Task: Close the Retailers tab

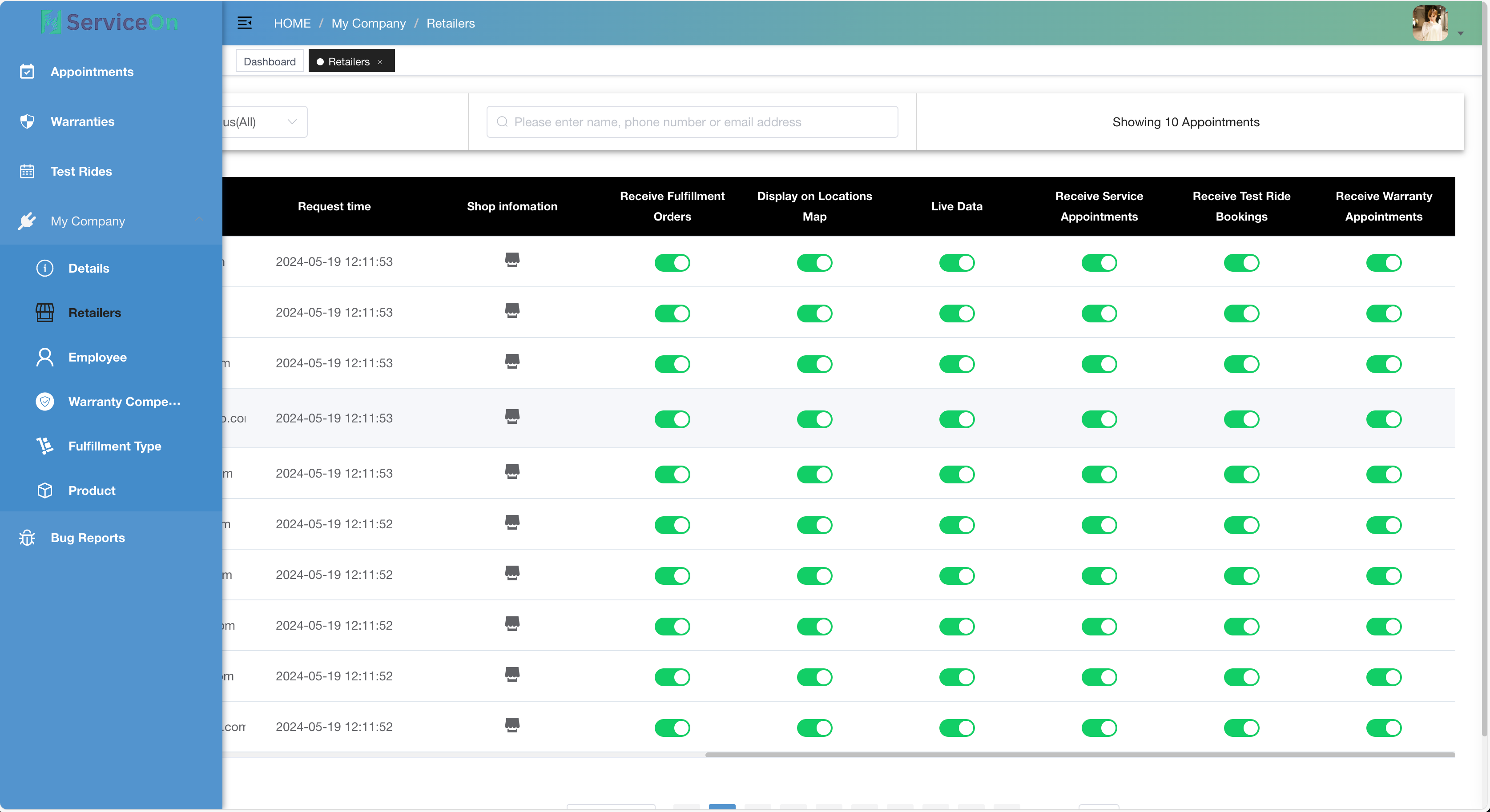Action: tap(380, 62)
